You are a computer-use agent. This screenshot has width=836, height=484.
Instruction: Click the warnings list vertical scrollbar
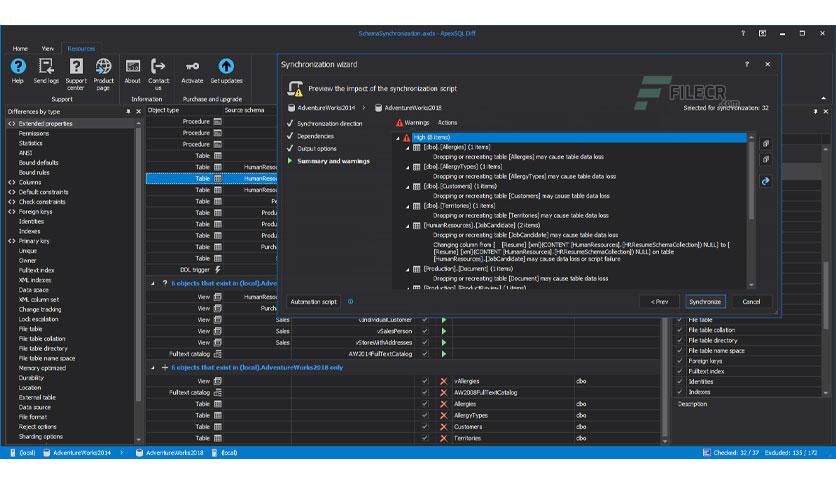[751, 179]
